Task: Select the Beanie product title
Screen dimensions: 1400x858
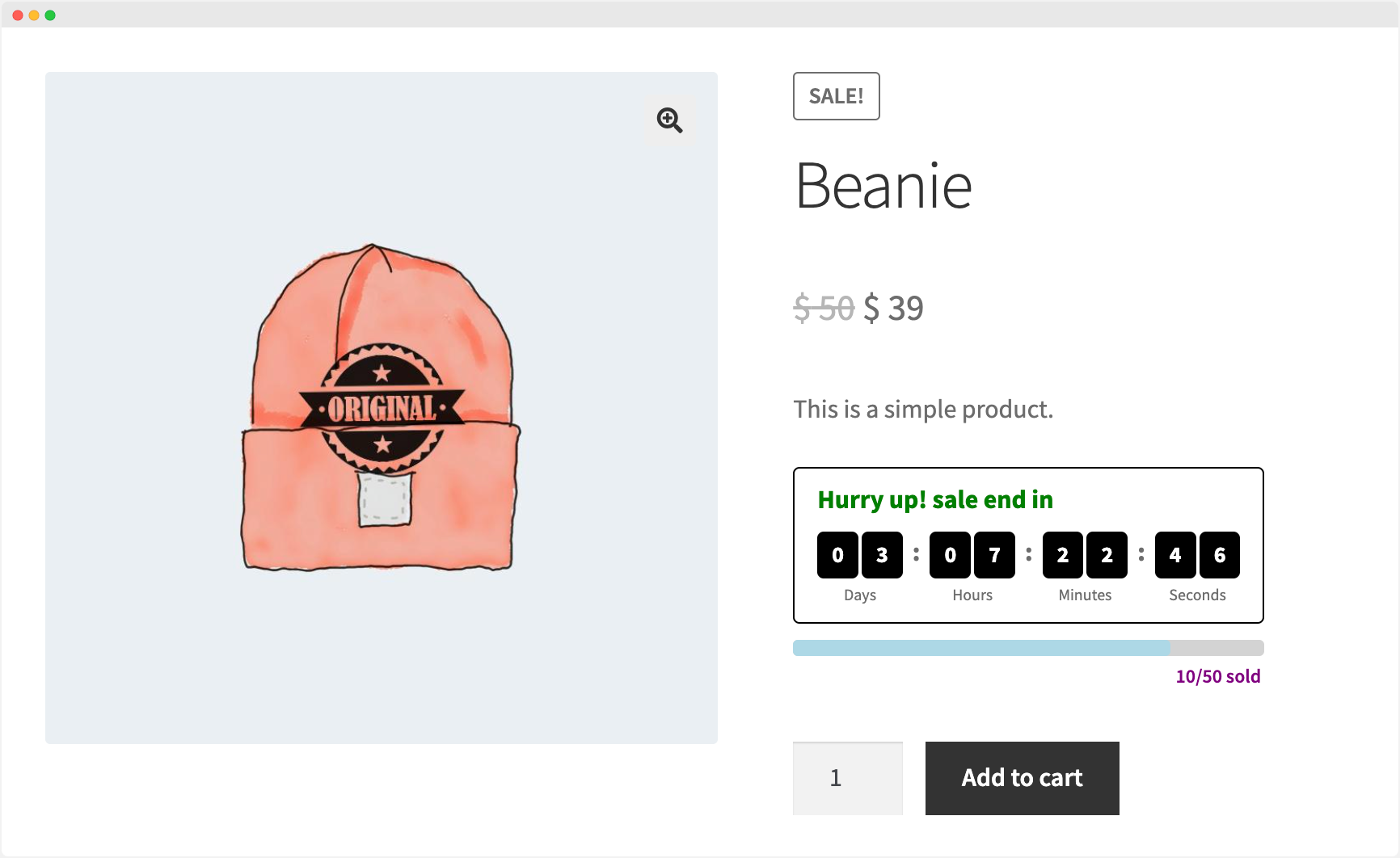Action: tap(883, 186)
